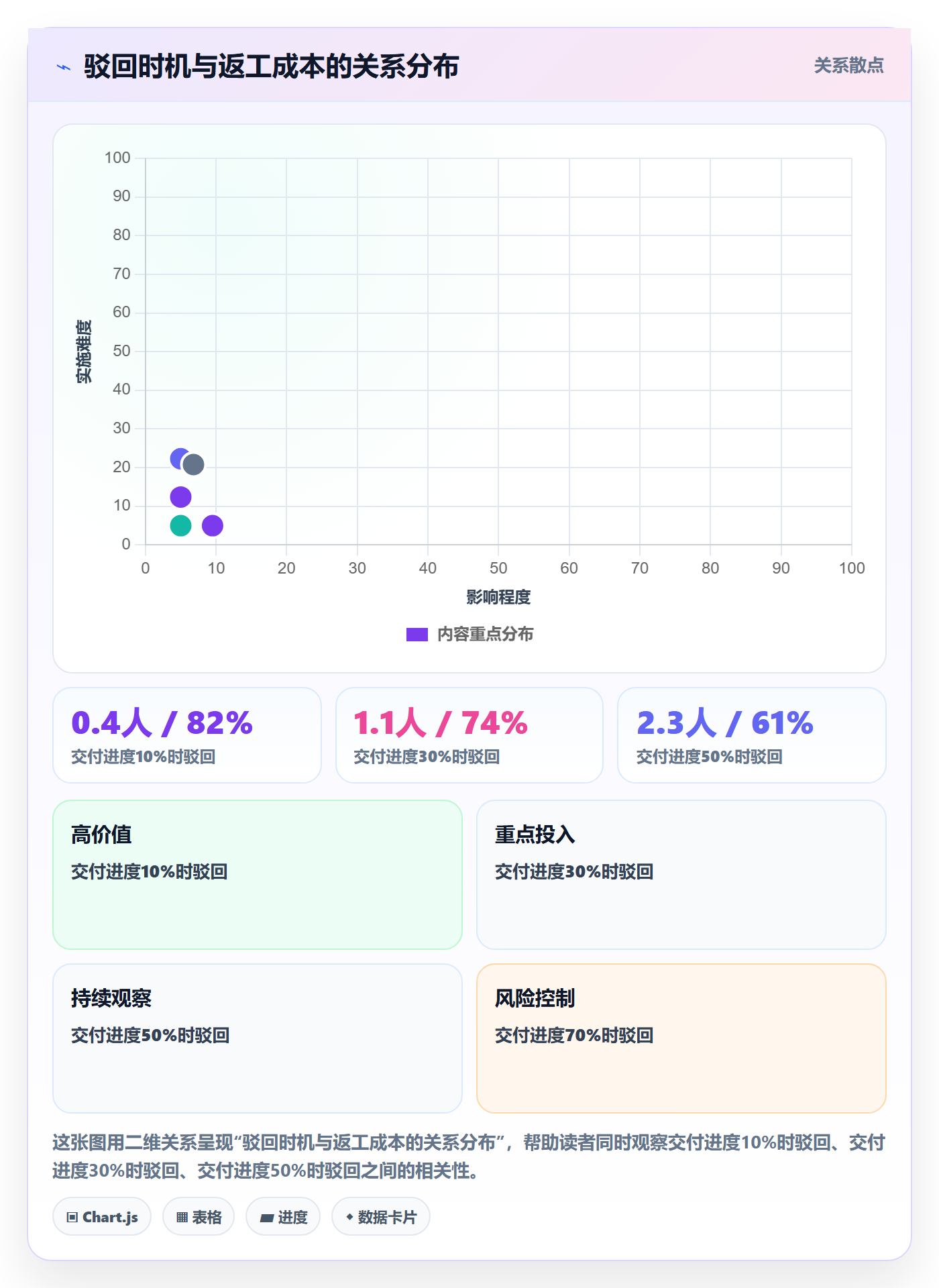
Task: Click the x-axis tick label 50
Action: click(x=498, y=568)
